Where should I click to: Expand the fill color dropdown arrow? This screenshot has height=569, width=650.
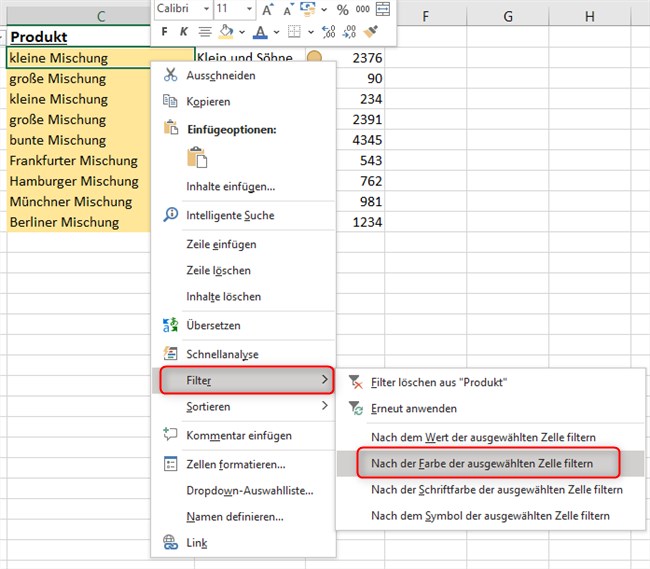242,32
